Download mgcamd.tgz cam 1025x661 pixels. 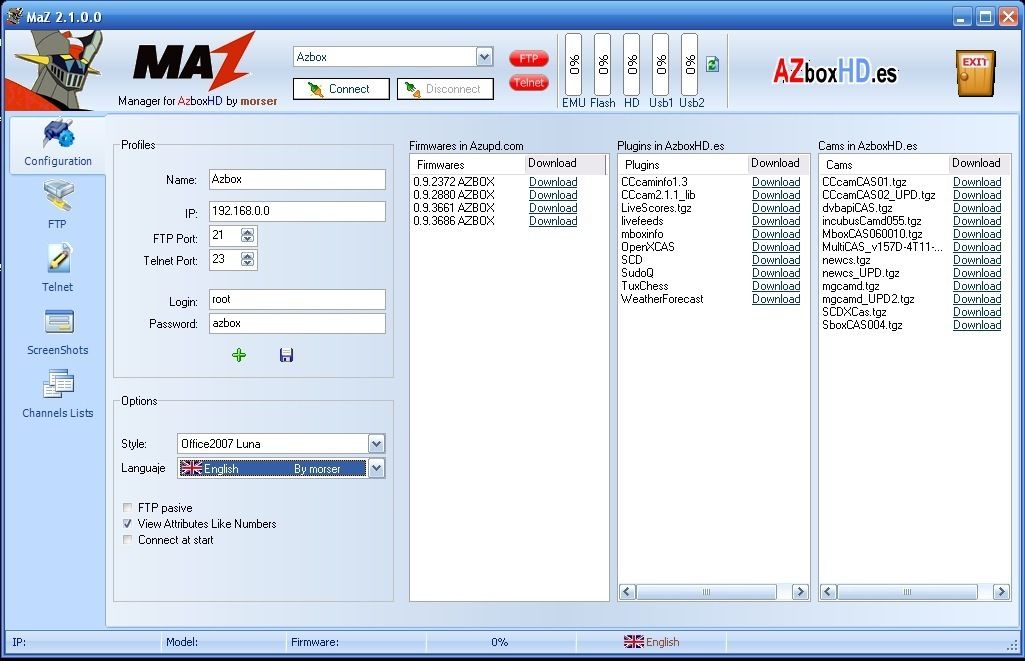tap(977, 286)
